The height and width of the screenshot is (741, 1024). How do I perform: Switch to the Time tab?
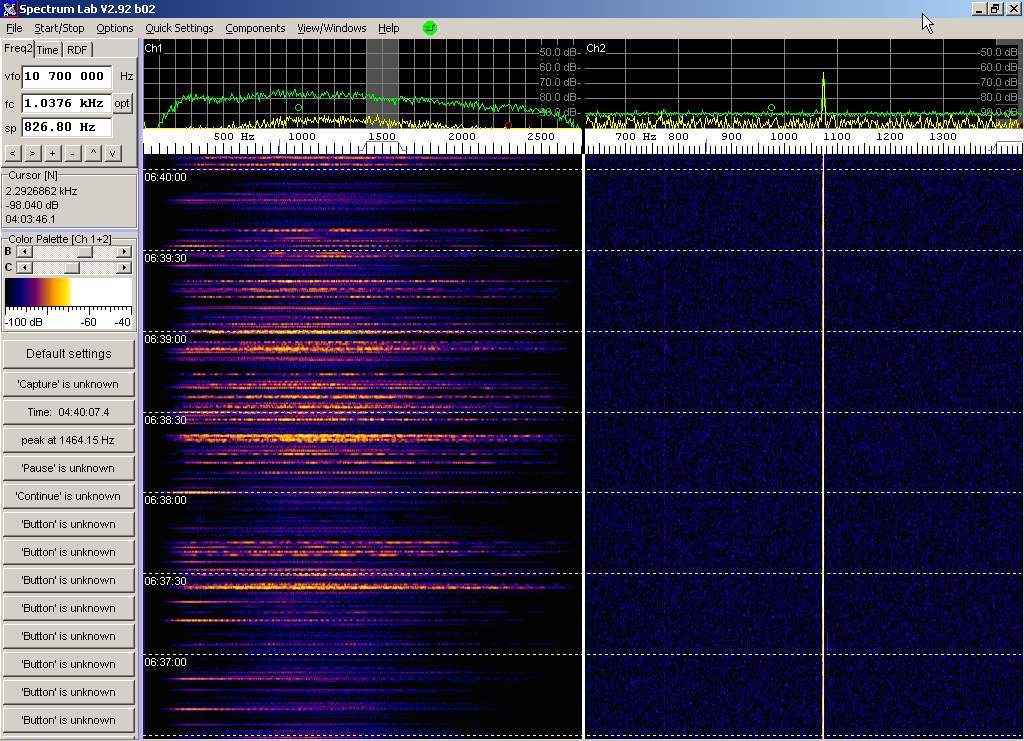(x=48, y=50)
